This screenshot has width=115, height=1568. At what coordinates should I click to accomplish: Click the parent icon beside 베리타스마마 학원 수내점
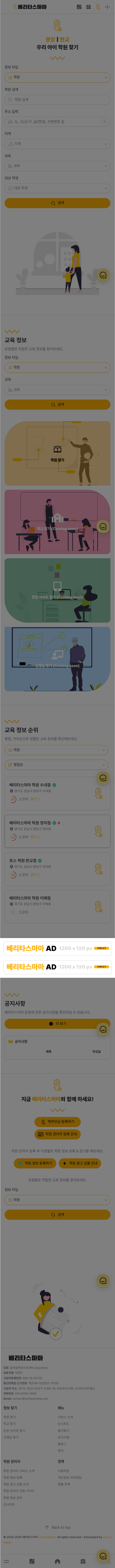pos(99,793)
